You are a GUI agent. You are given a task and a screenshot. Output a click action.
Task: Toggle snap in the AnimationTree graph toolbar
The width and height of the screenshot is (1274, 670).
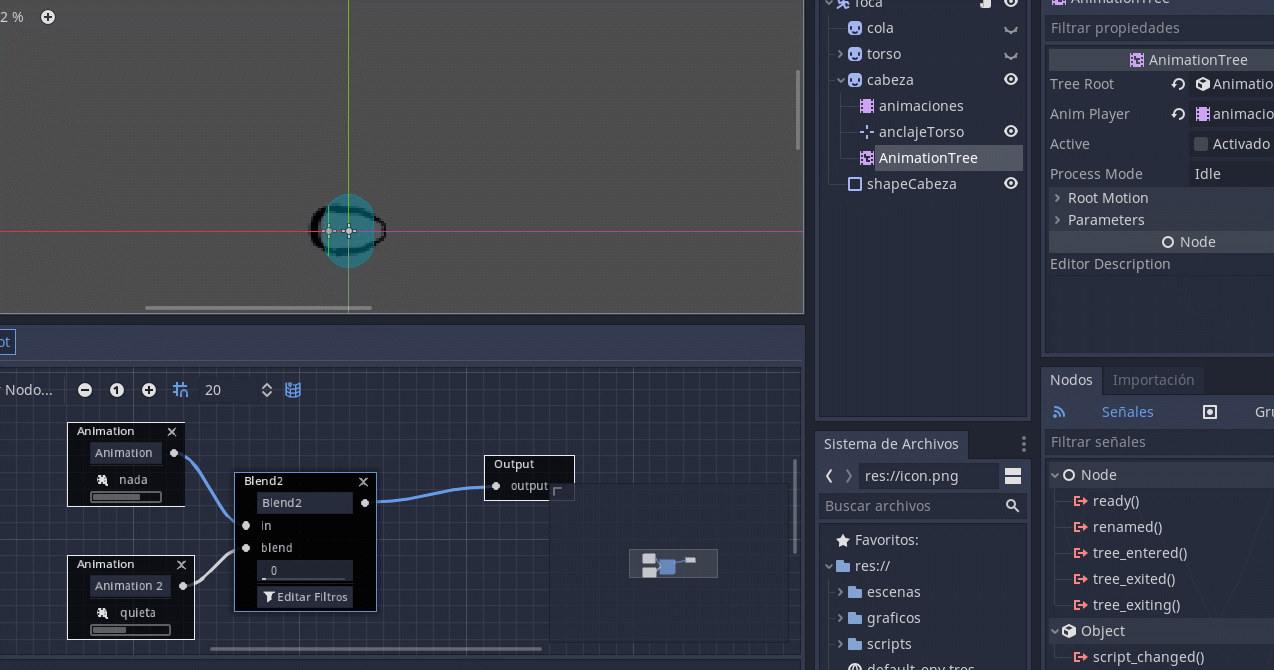(x=180, y=389)
